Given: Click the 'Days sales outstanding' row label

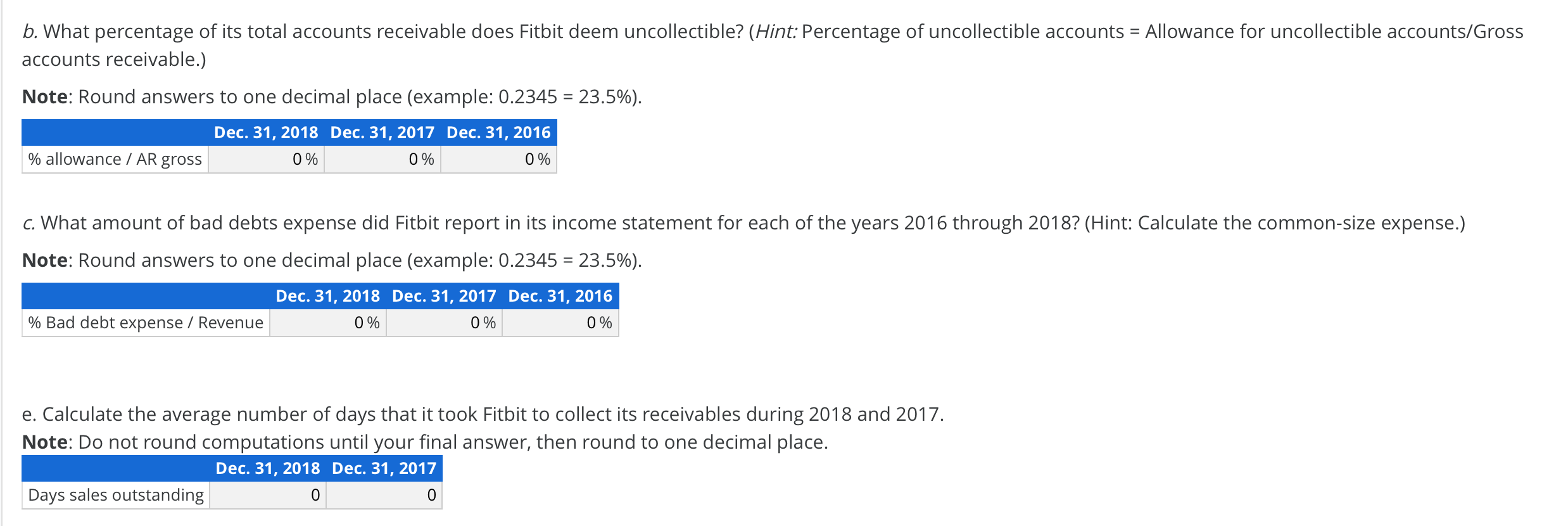Looking at the screenshot, I should [x=116, y=495].
